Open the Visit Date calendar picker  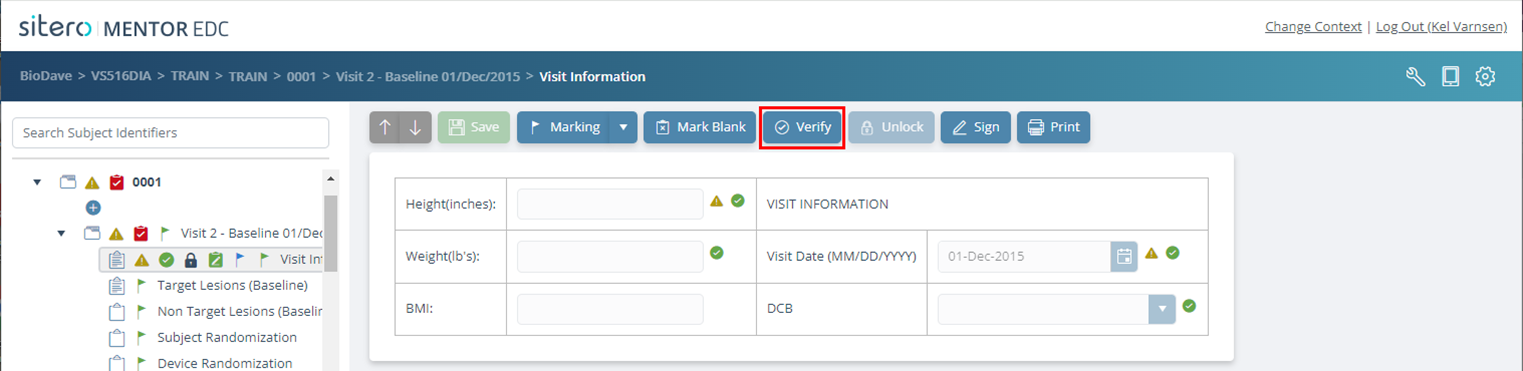click(1124, 256)
